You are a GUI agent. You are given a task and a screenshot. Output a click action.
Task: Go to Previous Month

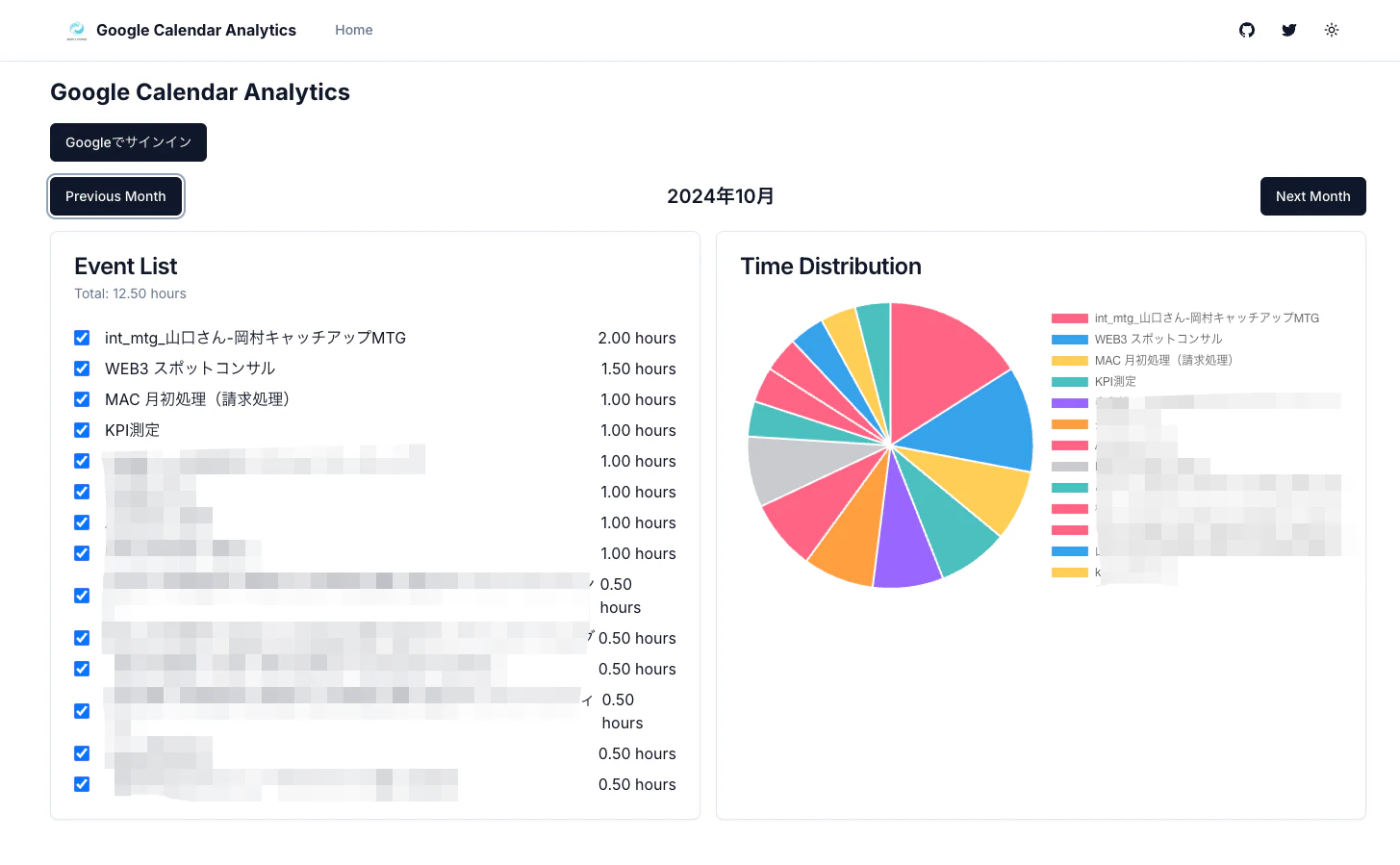tap(115, 196)
